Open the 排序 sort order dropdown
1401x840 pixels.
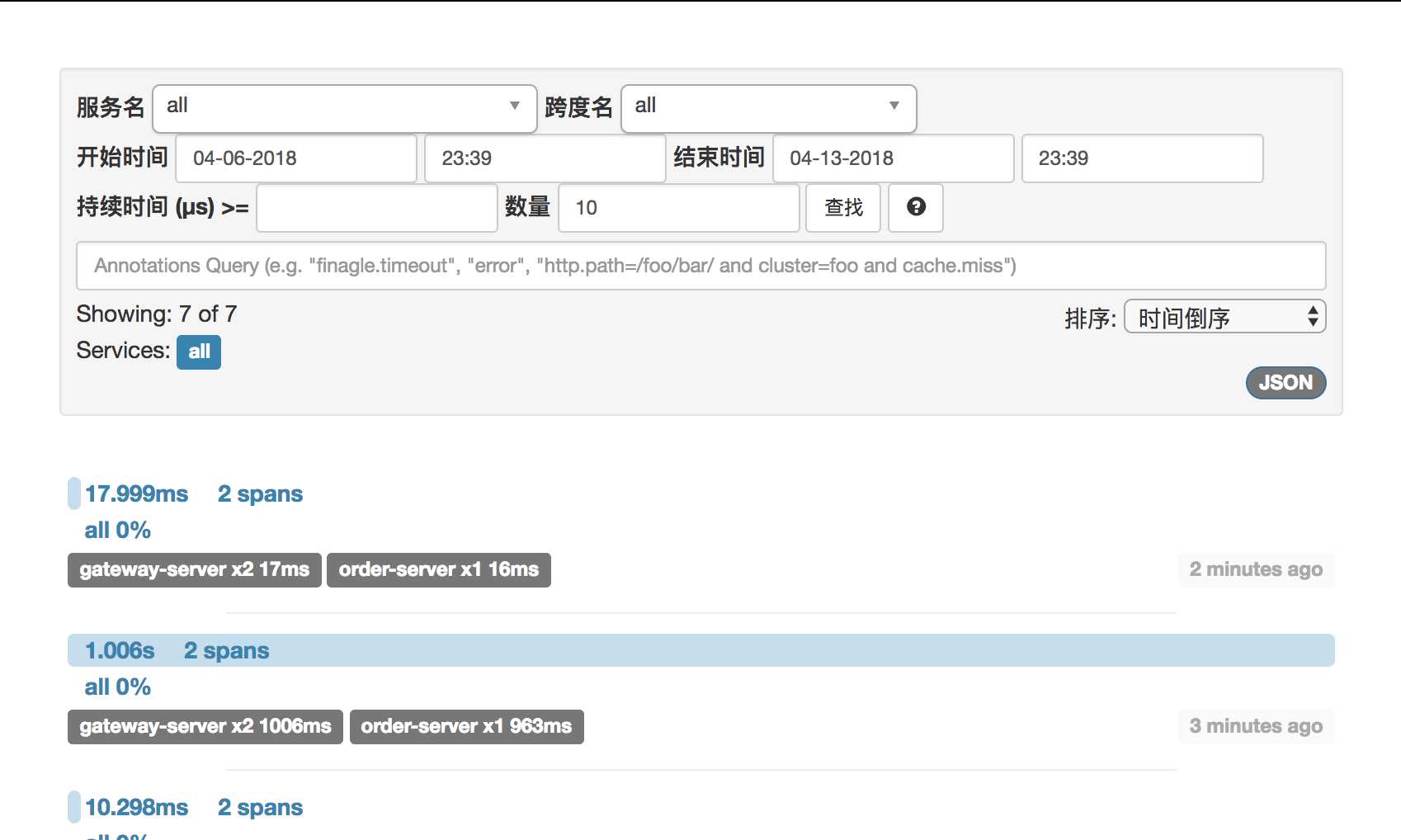pyautogui.click(x=1225, y=317)
